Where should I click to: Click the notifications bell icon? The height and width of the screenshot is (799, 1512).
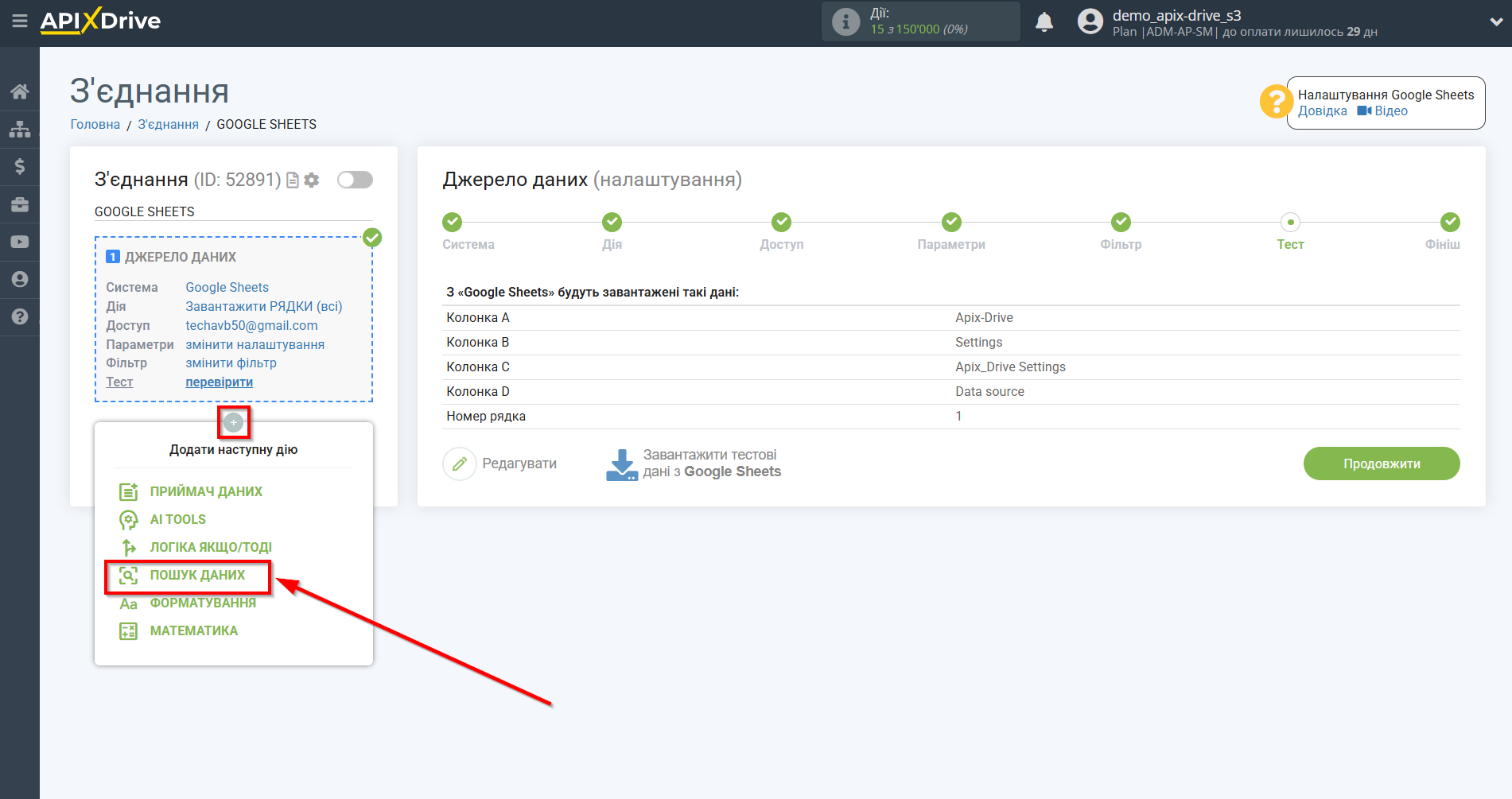click(x=1044, y=22)
